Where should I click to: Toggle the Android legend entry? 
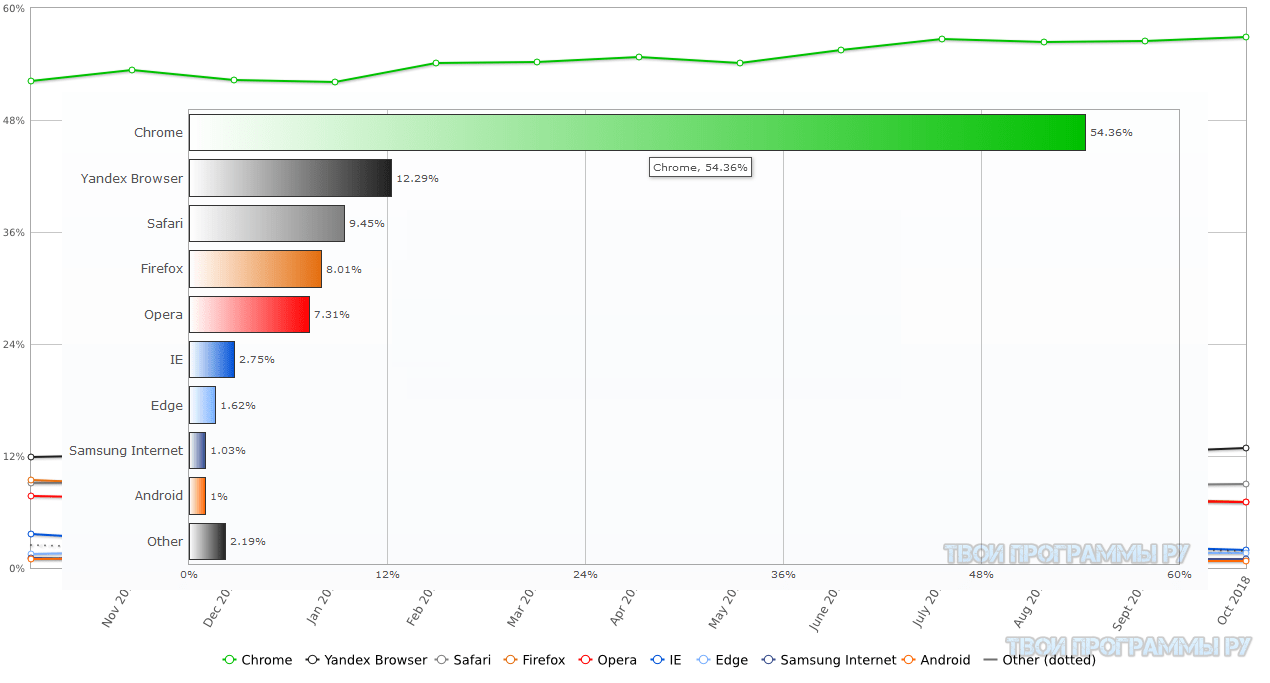pos(936,660)
